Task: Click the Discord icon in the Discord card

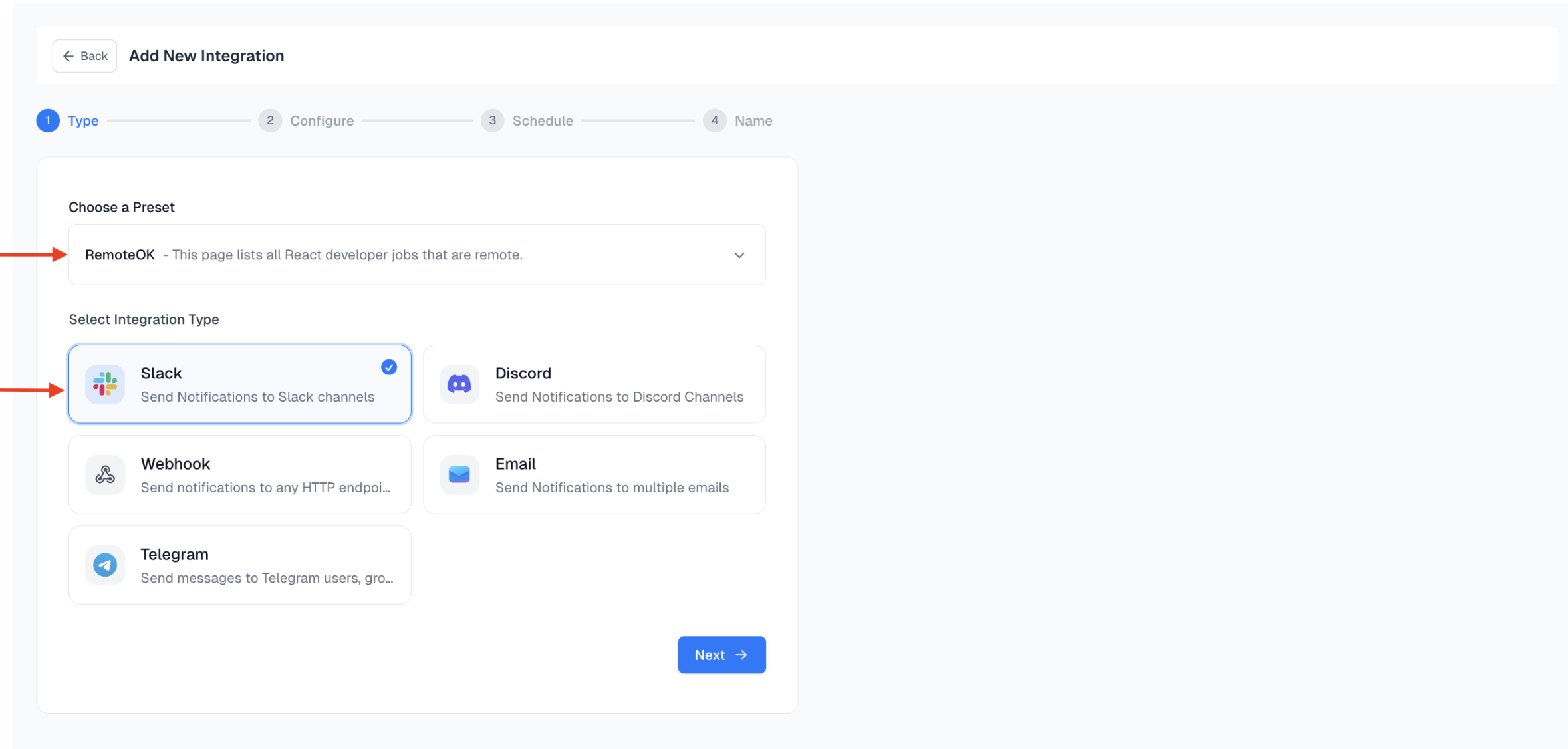Action: click(459, 384)
